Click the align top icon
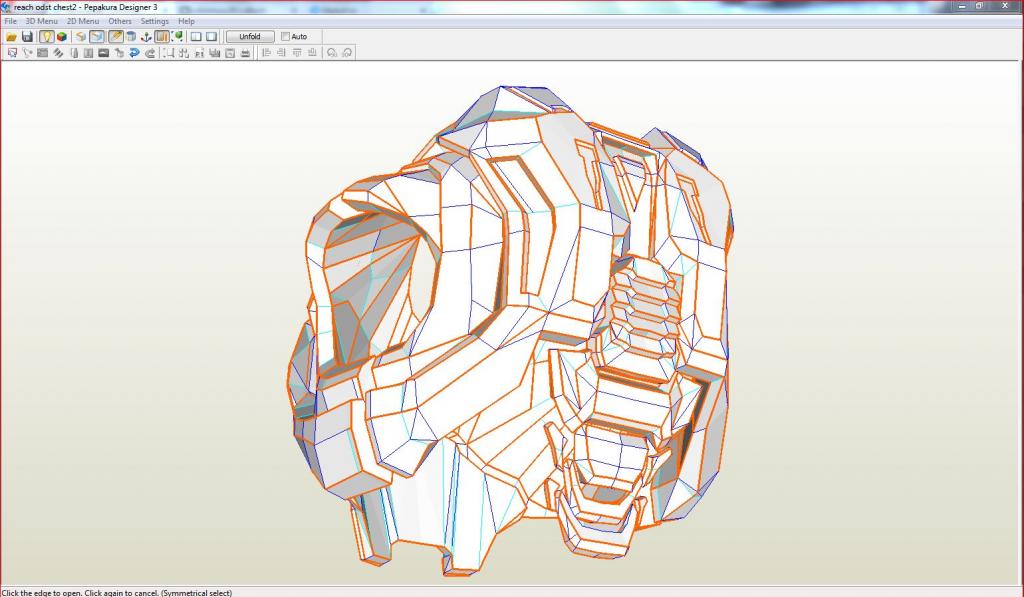This screenshot has width=1024, height=597. tap(297, 53)
